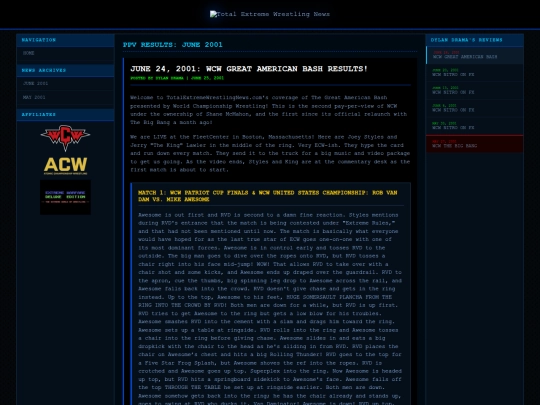
Task: Open the June 13 WCW Nitro on FX review
Action: [475, 91]
